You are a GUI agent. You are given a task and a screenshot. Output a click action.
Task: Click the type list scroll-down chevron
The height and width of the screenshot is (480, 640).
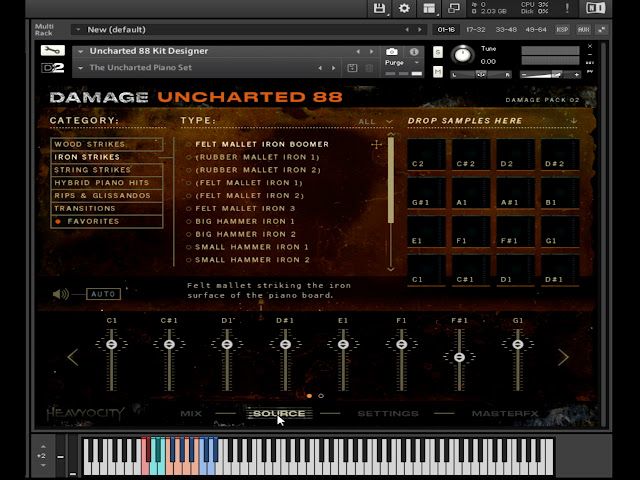click(x=391, y=269)
